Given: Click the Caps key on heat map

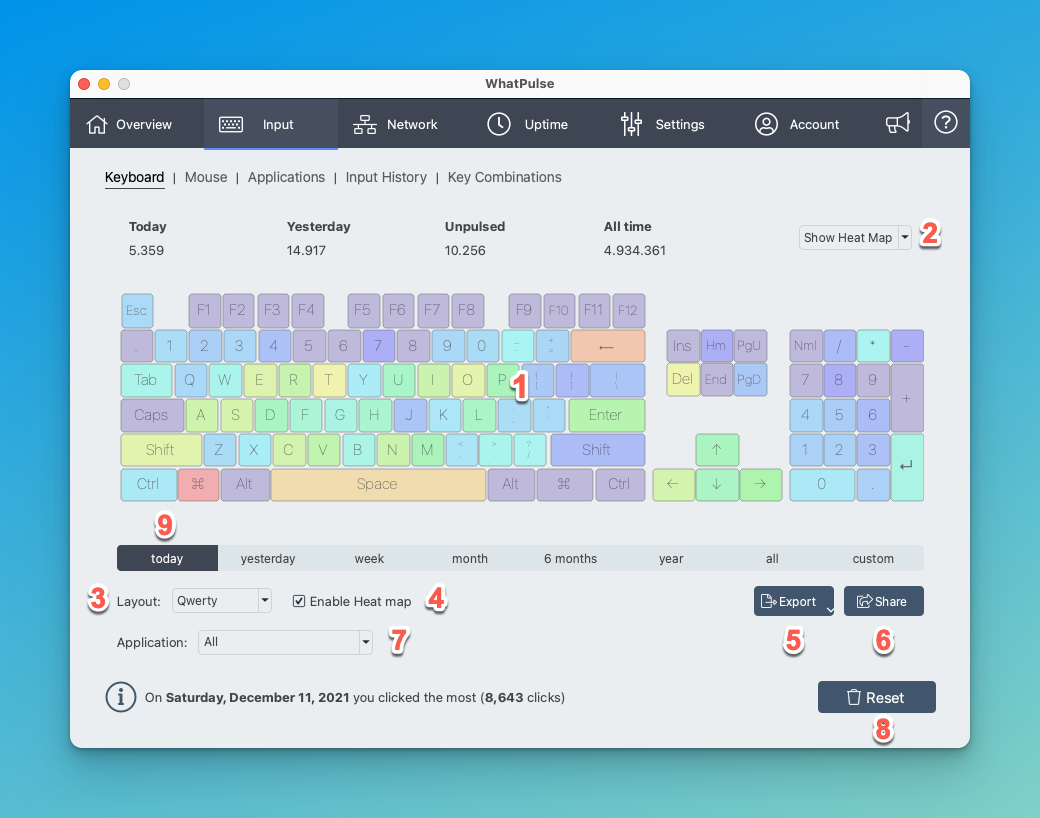Looking at the screenshot, I should tap(152, 415).
